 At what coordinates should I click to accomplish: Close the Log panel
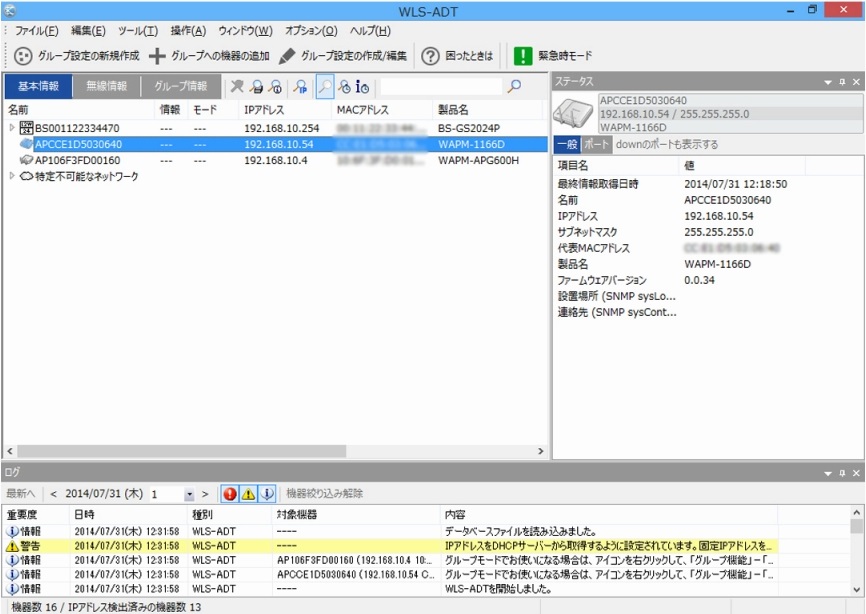pos(856,473)
